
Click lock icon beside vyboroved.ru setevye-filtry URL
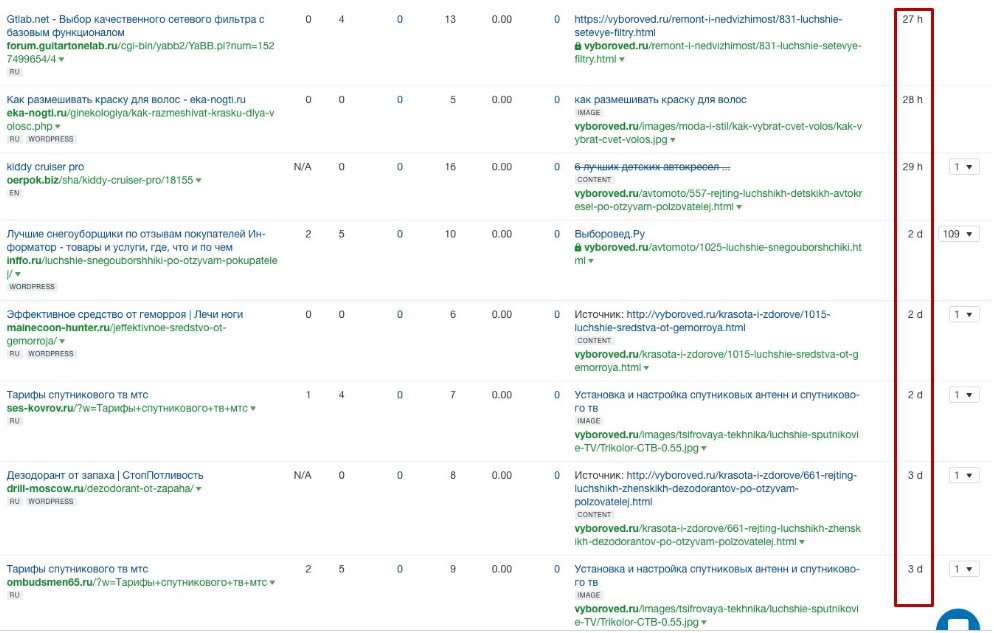click(578, 46)
